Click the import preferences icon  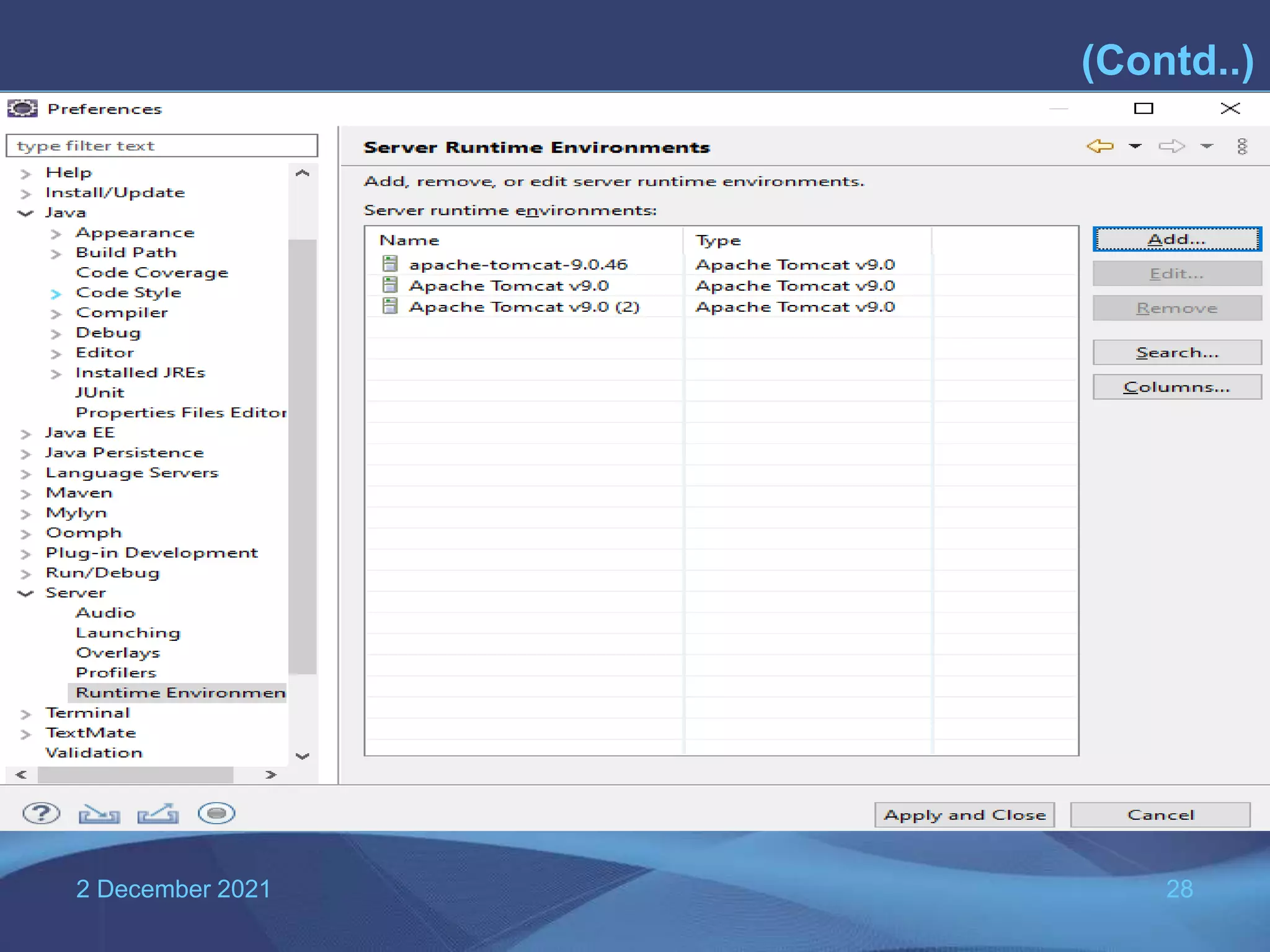[99, 813]
